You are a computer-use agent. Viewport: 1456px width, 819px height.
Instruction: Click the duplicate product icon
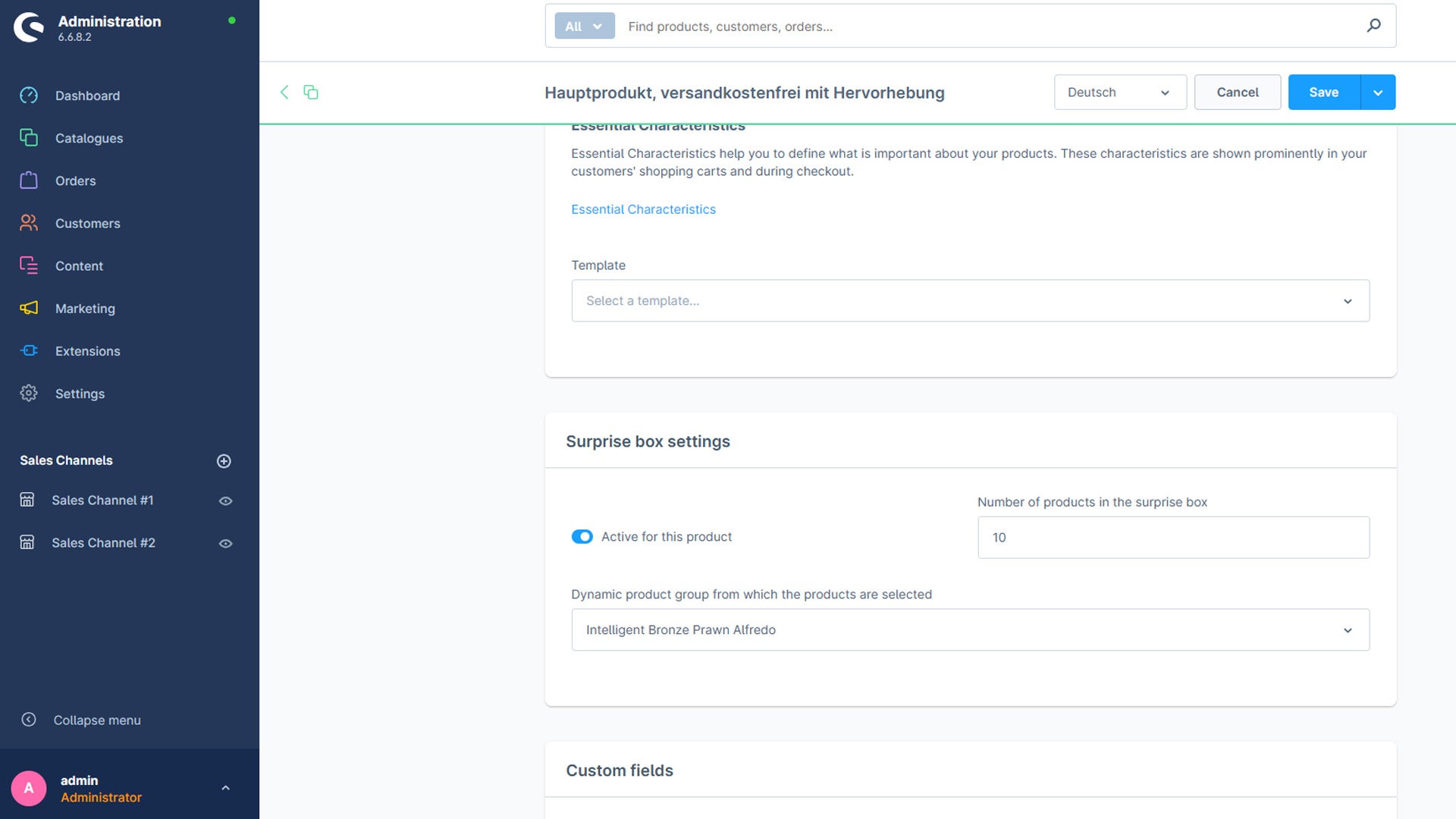[311, 93]
